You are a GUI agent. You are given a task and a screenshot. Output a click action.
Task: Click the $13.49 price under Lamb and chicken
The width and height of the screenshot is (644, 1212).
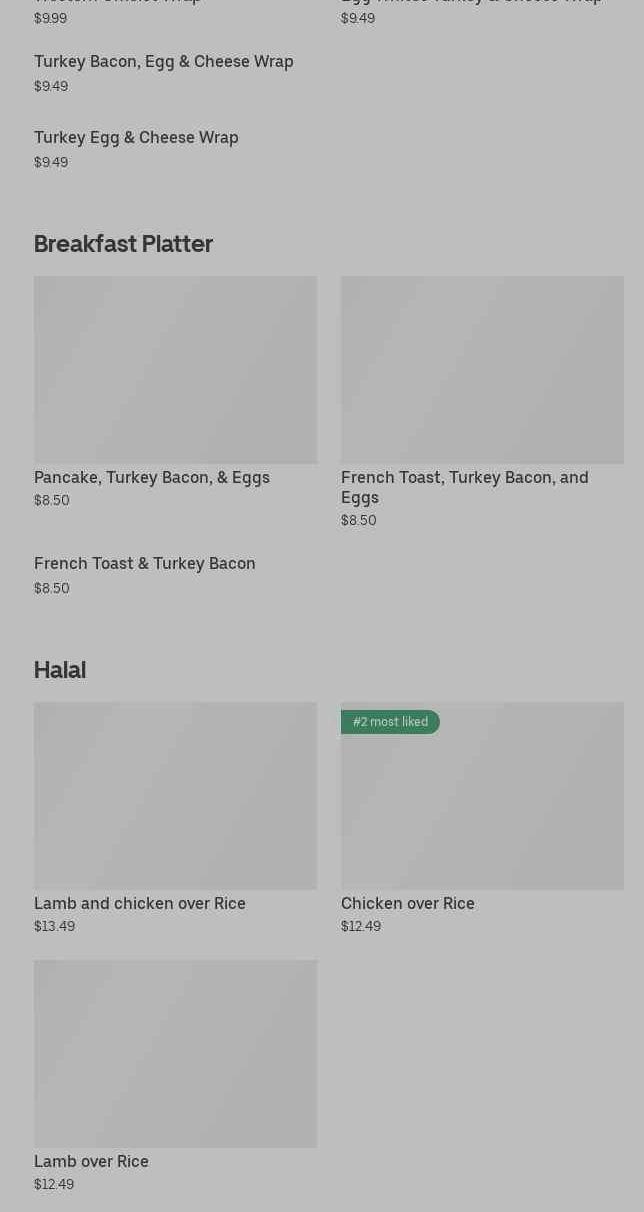(x=54, y=926)
